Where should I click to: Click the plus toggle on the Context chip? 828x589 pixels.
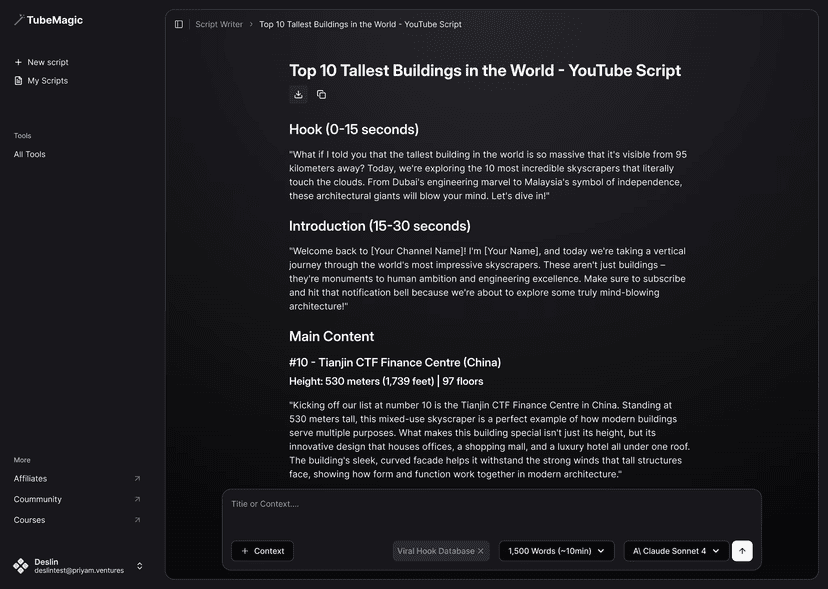[245, 550]
